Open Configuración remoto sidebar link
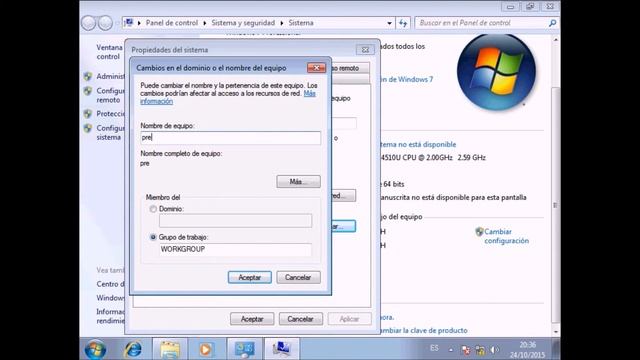640x360 pixels. click(110, 95)
